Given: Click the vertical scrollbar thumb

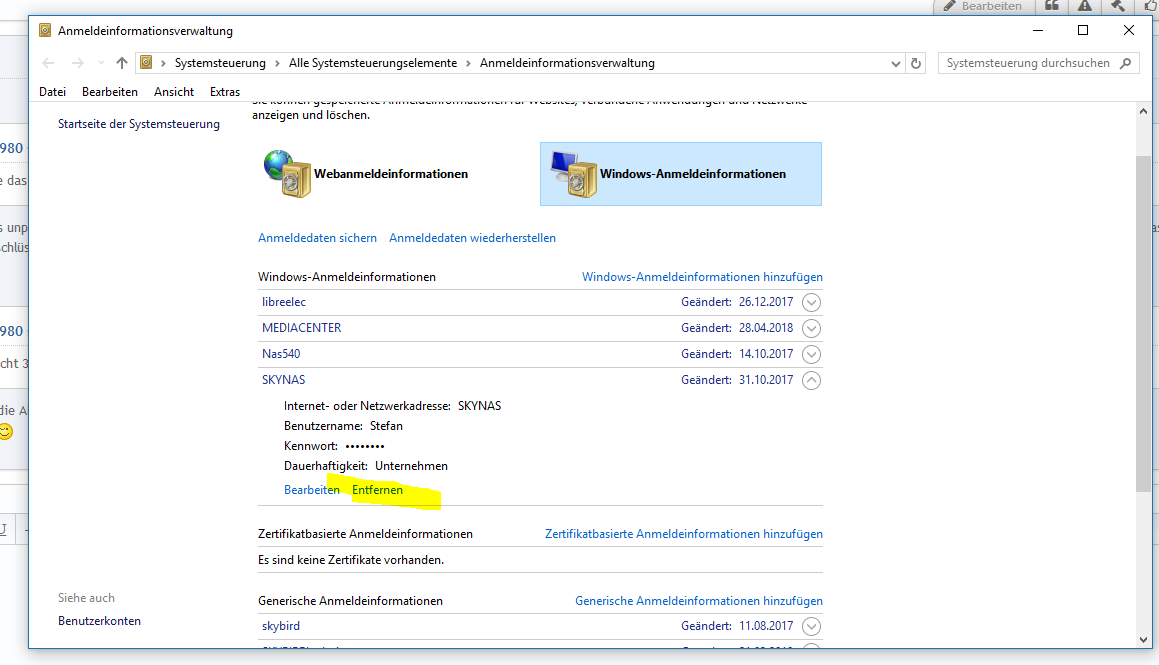Looking at the screenshot, I should tap(1143, 323).
